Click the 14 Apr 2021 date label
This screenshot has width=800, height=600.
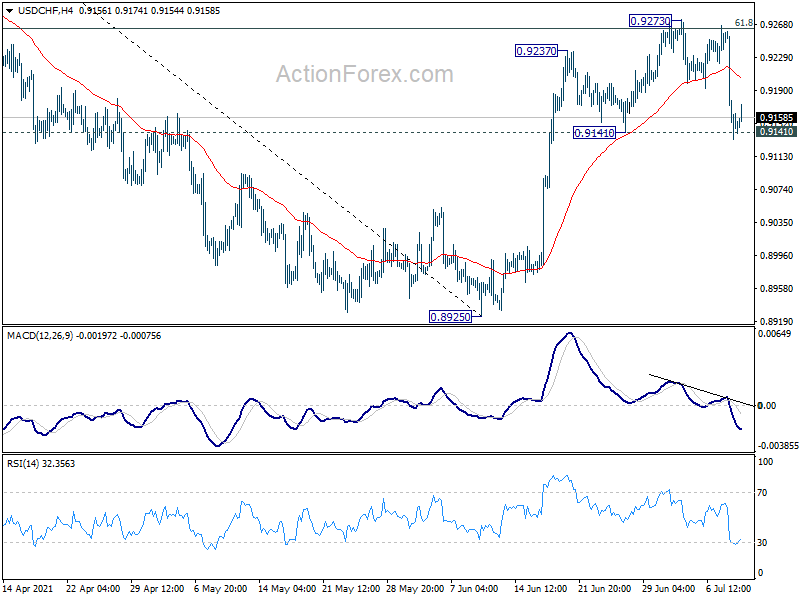click(x=28, y=588)
